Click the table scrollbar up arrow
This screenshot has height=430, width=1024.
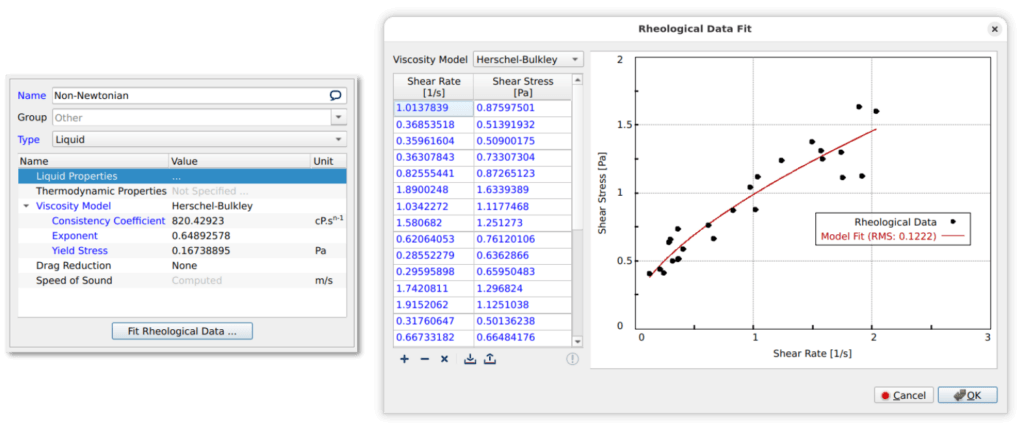pos(577,80)
